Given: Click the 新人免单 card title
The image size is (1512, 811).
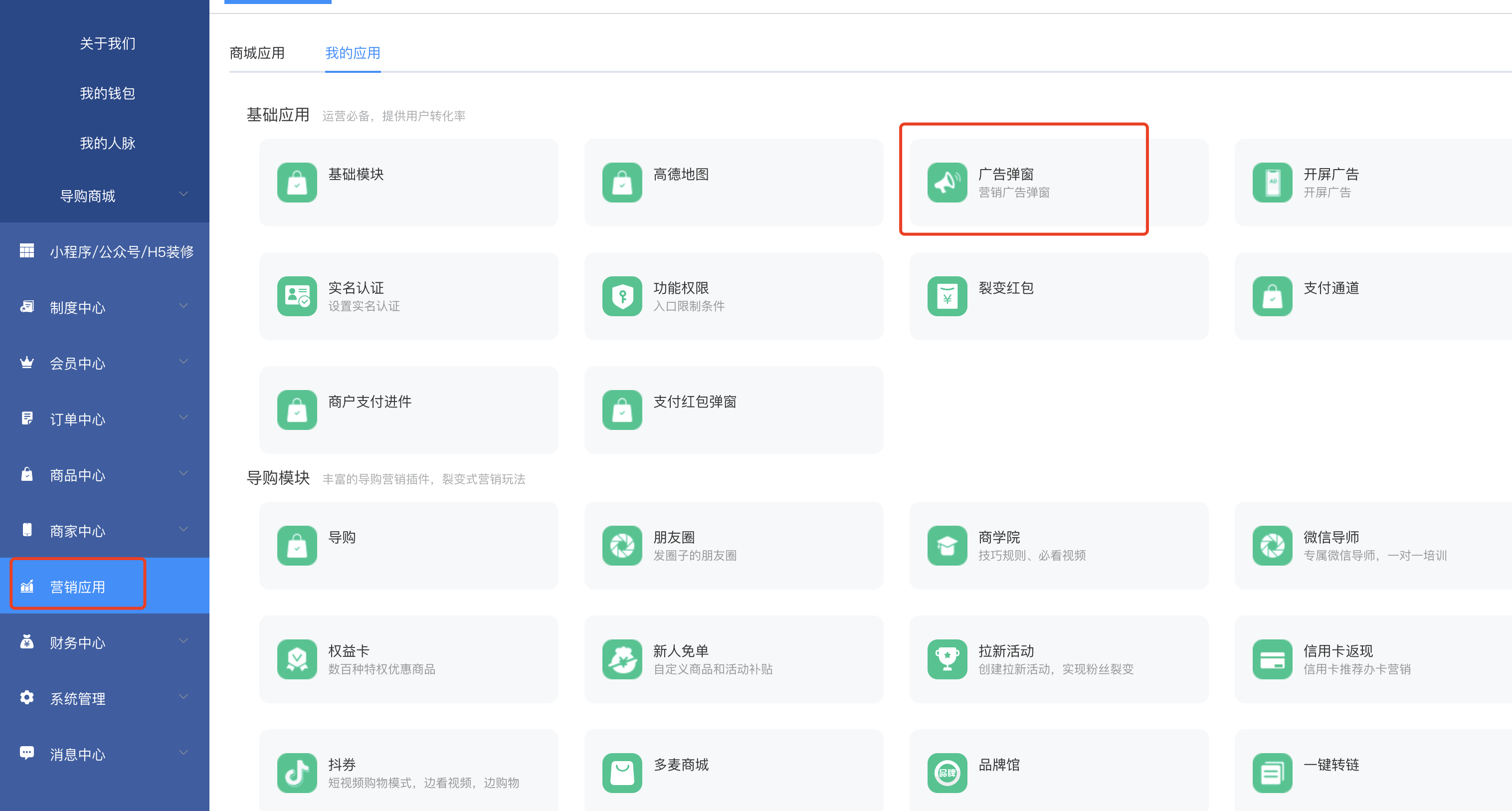Looking at the screenshot, I should [x=681, y=651].
